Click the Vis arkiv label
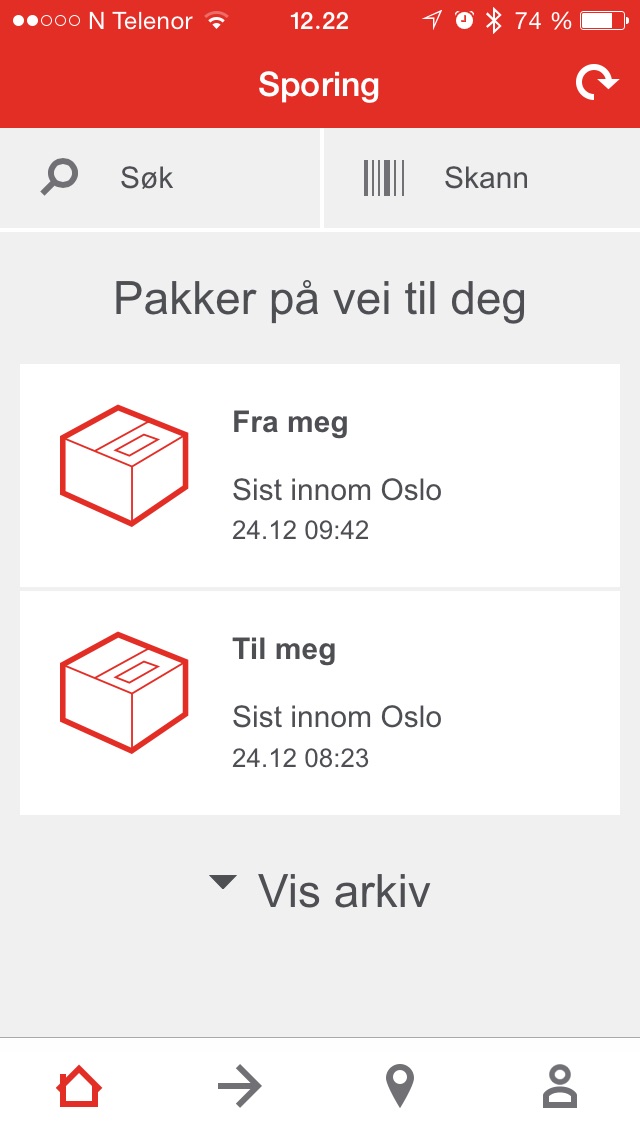This screenshot has height=1136, width=640. point(344,891)
